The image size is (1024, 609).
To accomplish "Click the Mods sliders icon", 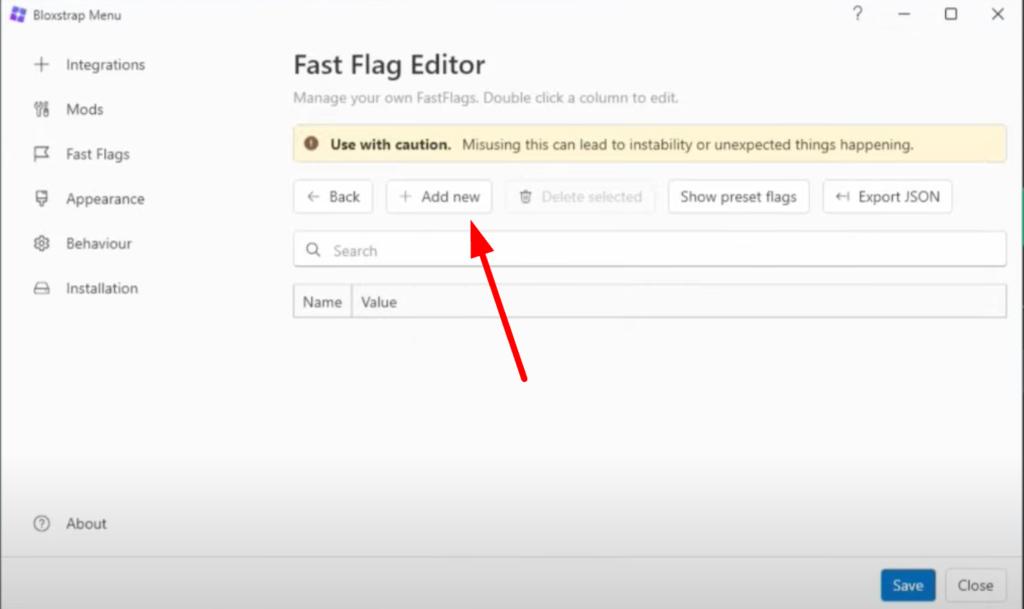I will 41,109.
